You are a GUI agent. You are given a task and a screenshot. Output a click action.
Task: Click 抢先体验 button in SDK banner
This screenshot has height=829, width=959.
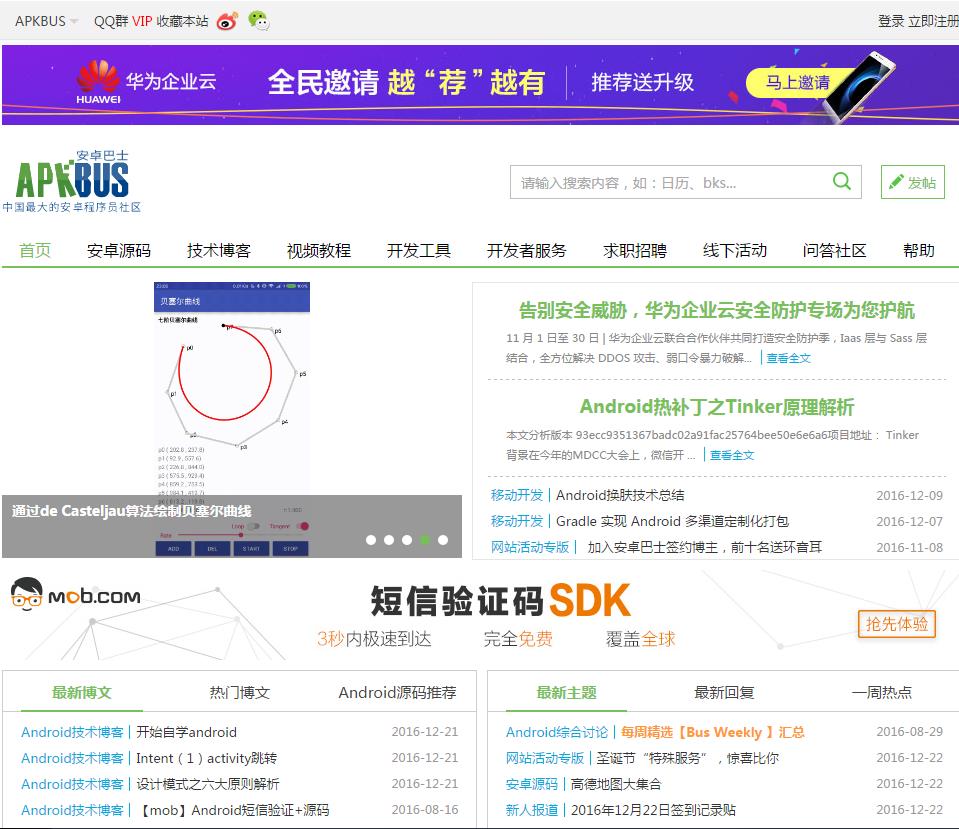(897, 624)
